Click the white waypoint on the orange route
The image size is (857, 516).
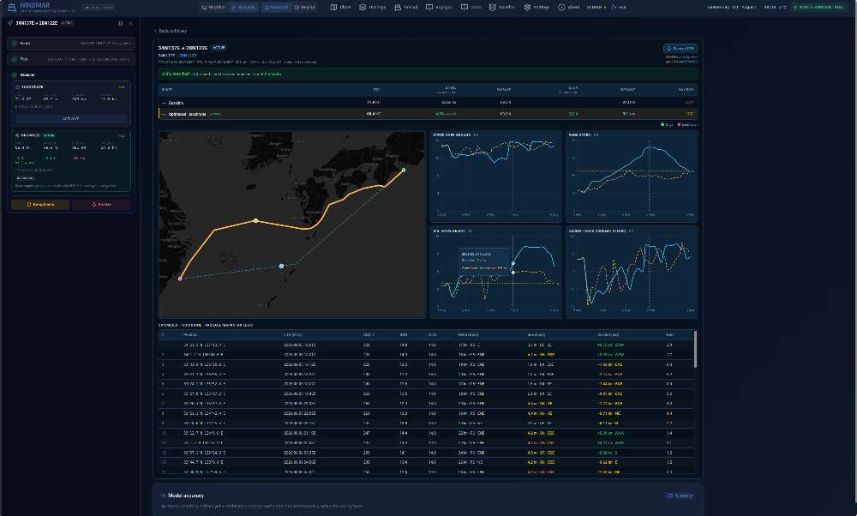pos(256,221)
